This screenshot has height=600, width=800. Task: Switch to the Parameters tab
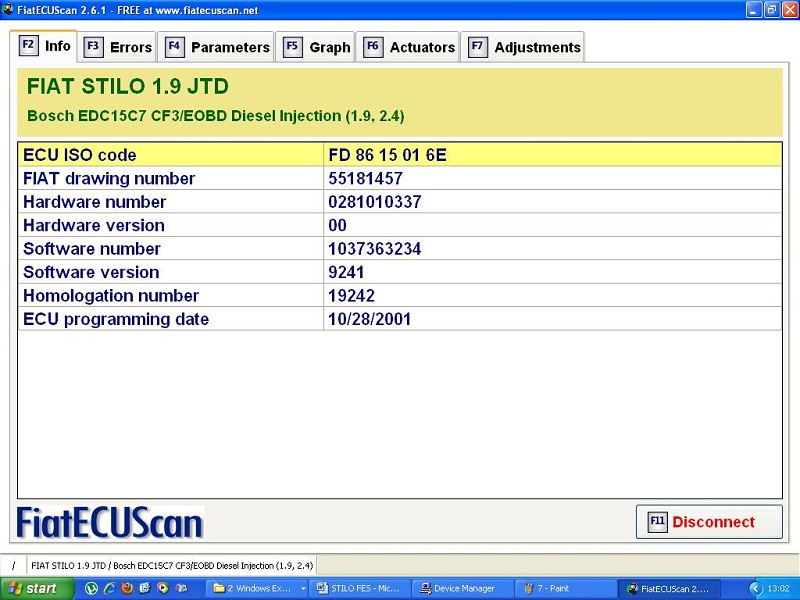(x=218, y=47)
